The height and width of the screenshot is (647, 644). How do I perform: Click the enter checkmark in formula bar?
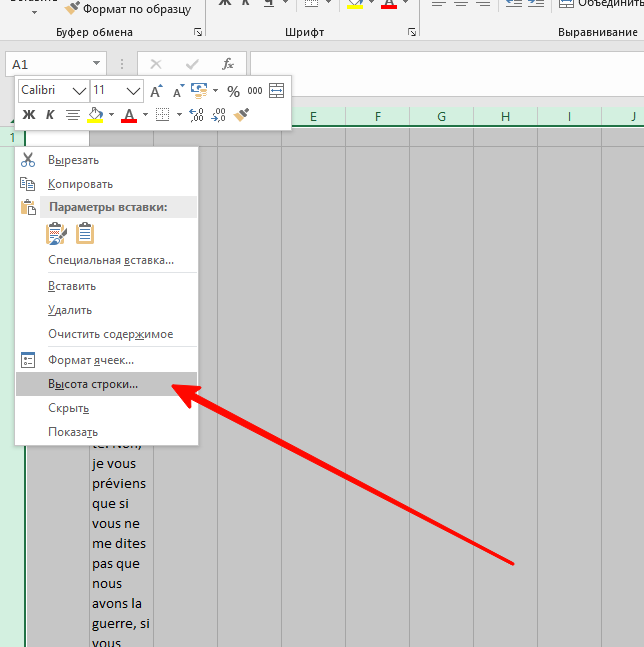click(192, 64)
